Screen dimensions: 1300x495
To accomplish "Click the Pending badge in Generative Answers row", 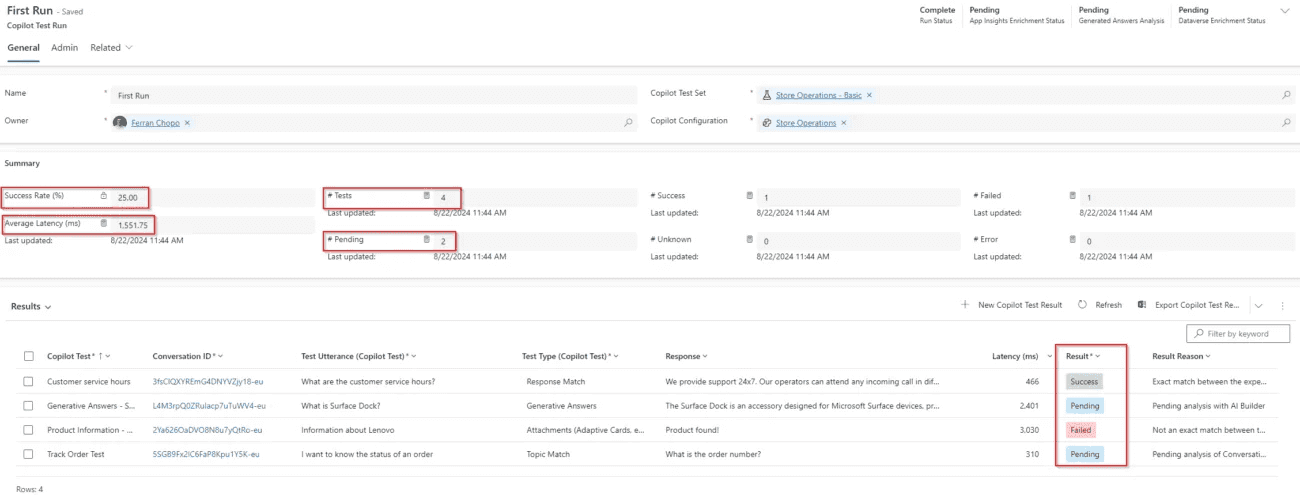I will [x=1084, y=406].
